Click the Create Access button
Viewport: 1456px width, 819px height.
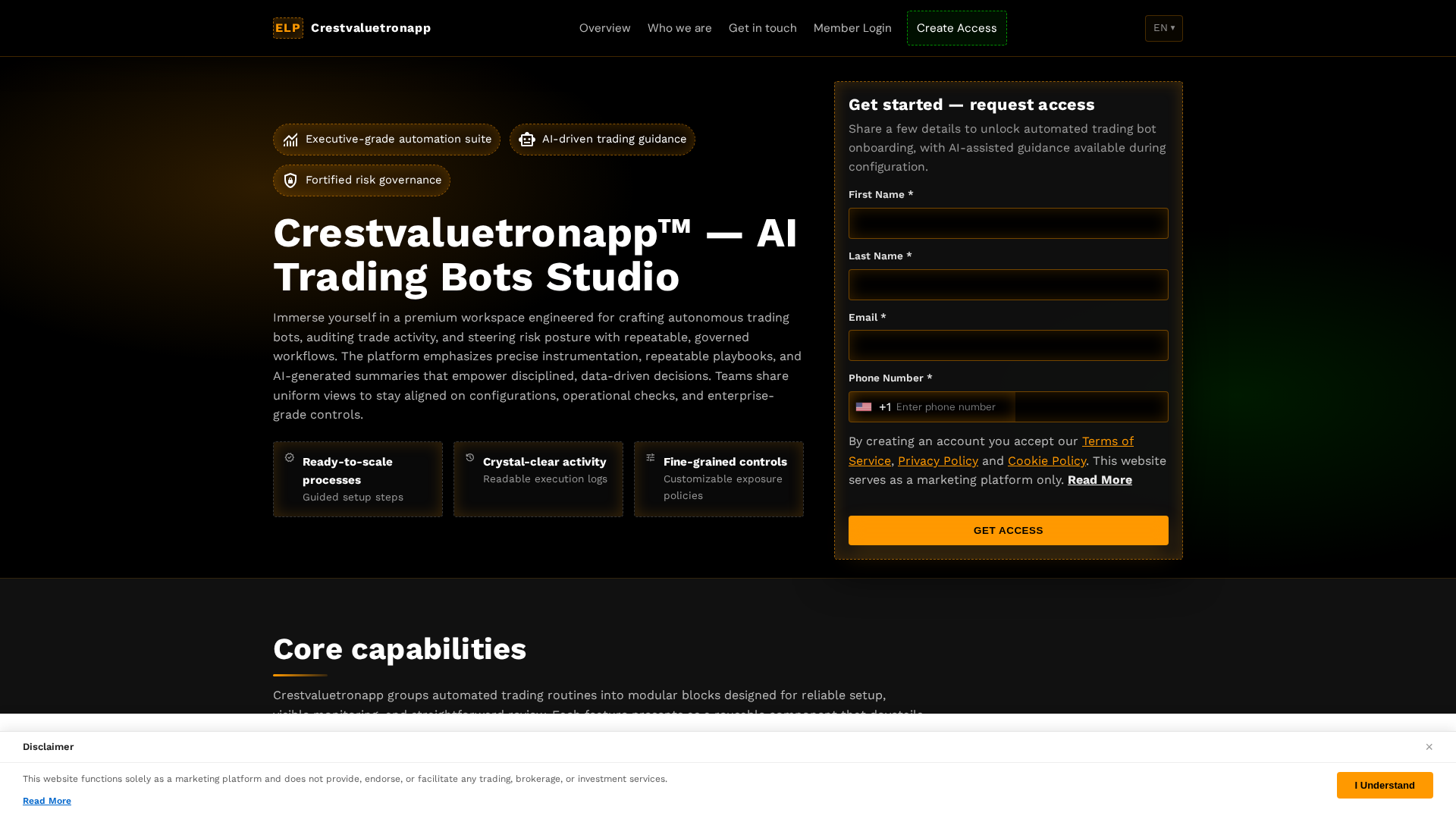(957, 28)
